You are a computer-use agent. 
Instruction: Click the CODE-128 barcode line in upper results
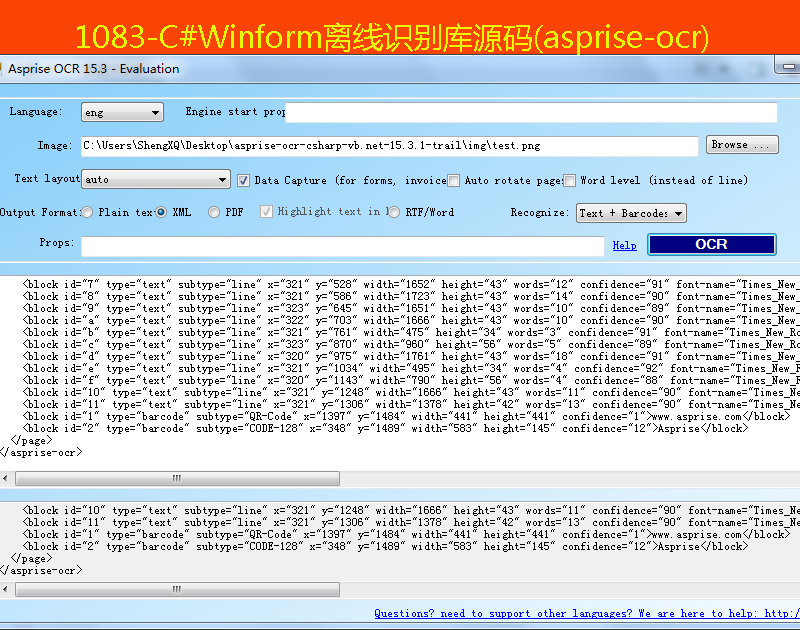[x=385, y=429]
